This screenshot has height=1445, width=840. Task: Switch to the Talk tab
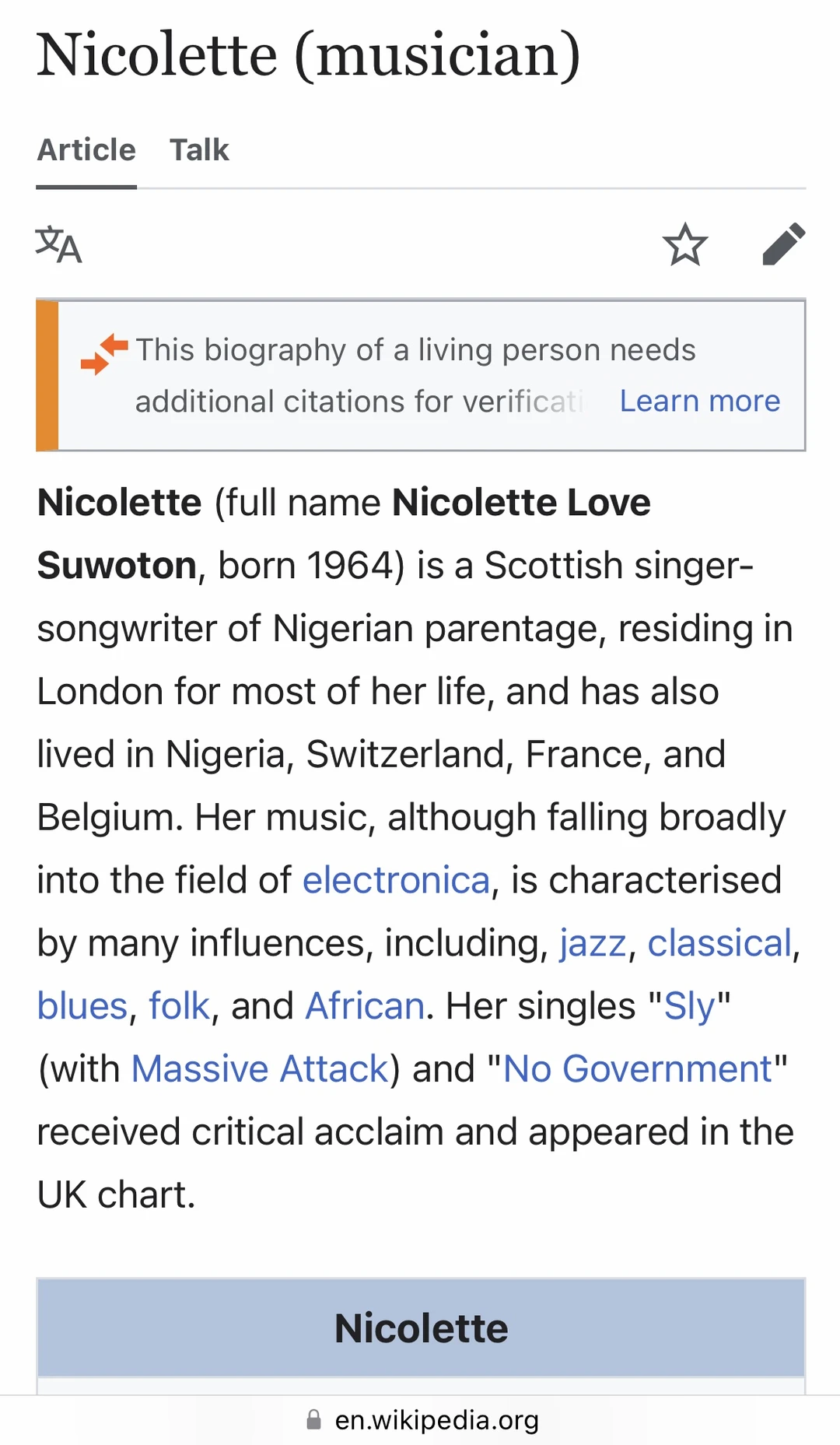tap(199, 149)
